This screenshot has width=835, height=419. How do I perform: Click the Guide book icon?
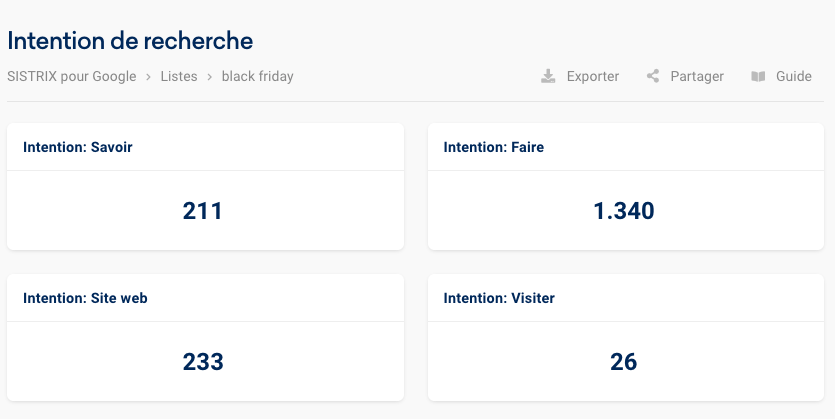[x=759, y=76]
